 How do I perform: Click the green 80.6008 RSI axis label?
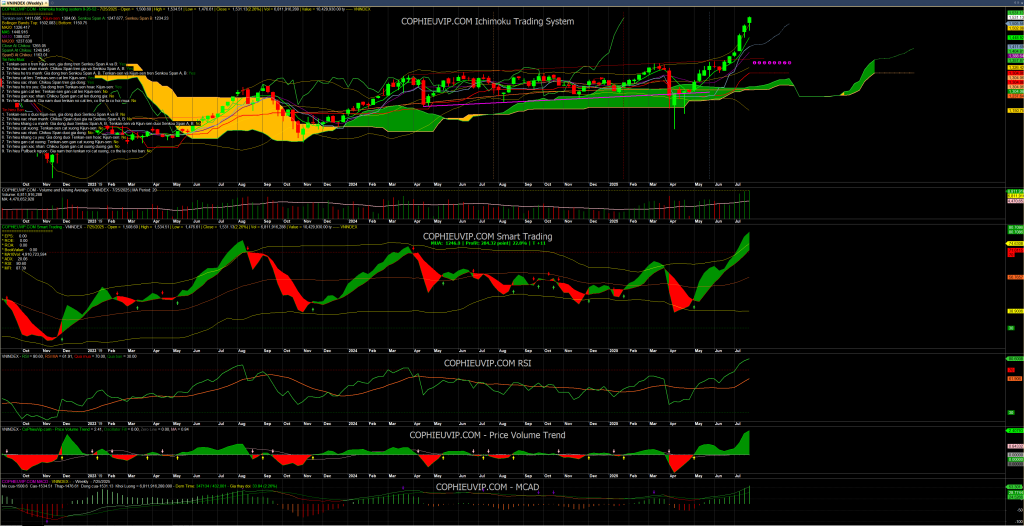coord(1016,359)
